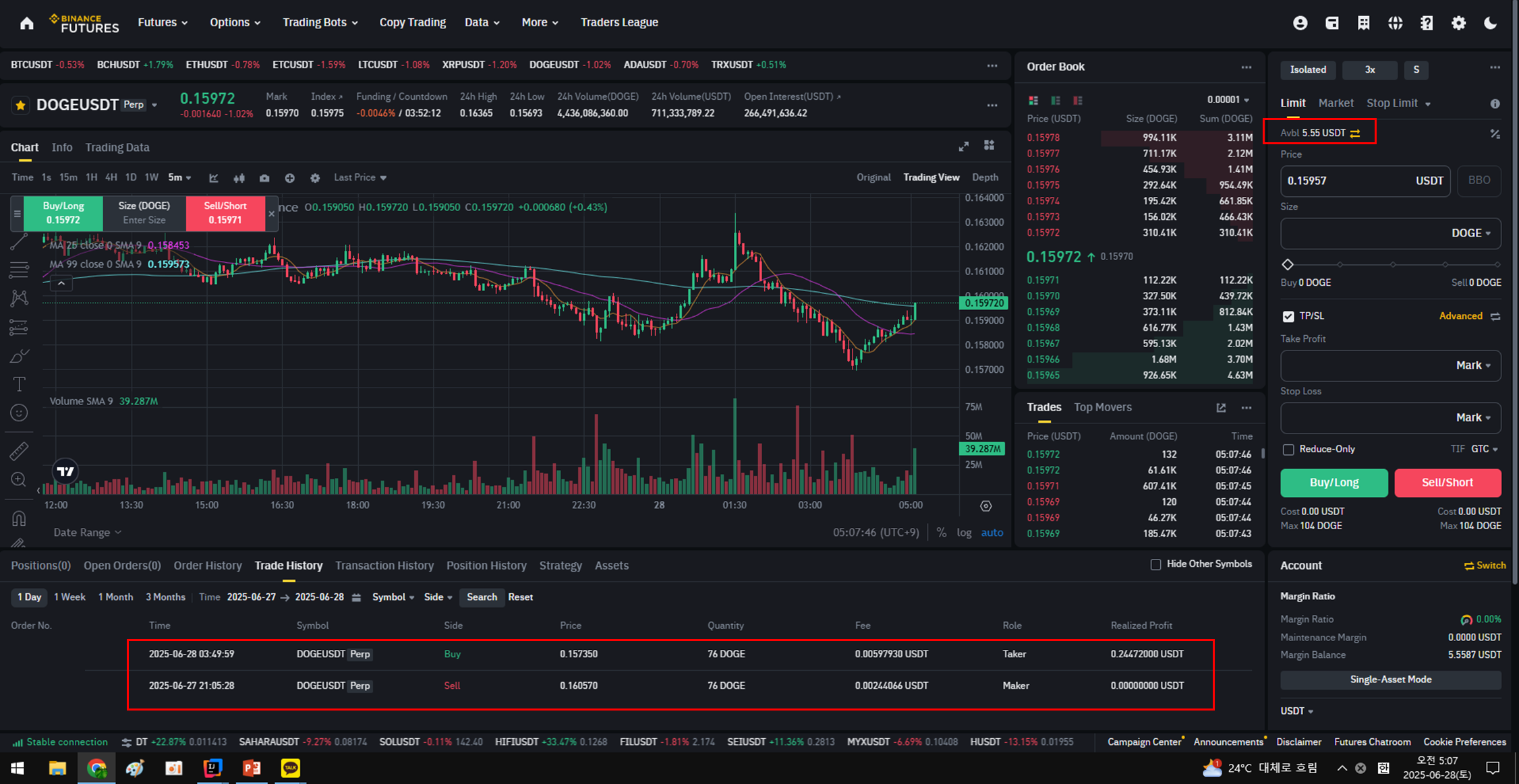Image resolution: width=1519 pixels, height=784 pixels.
Task: Check Hide Other Symbols option
Action: click(x=1155, y=564)
